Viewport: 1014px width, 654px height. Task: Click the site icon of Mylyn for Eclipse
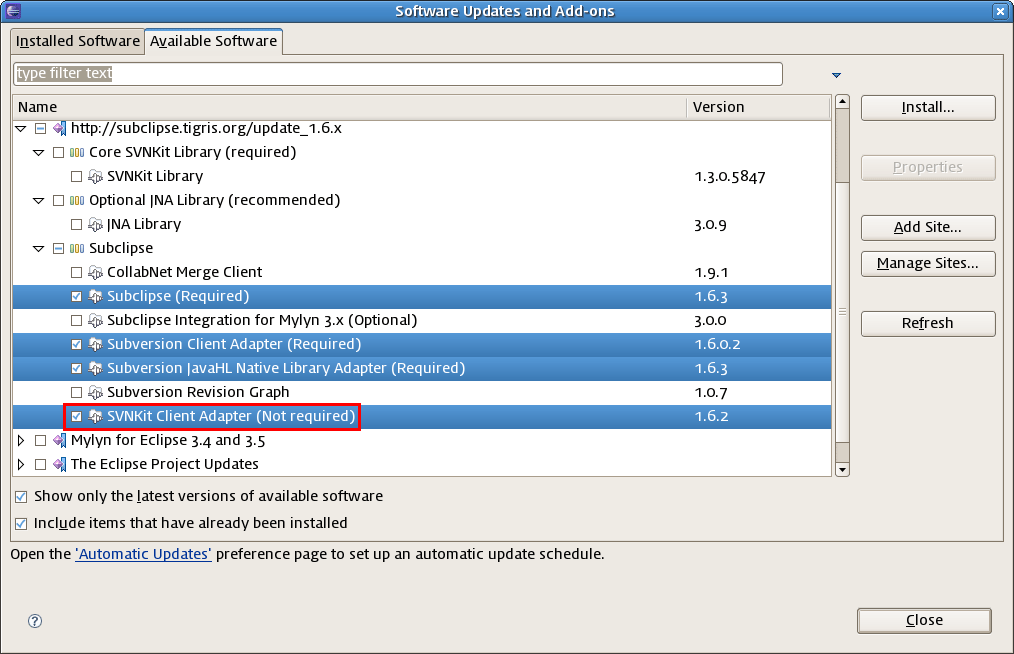coord(59,441)
